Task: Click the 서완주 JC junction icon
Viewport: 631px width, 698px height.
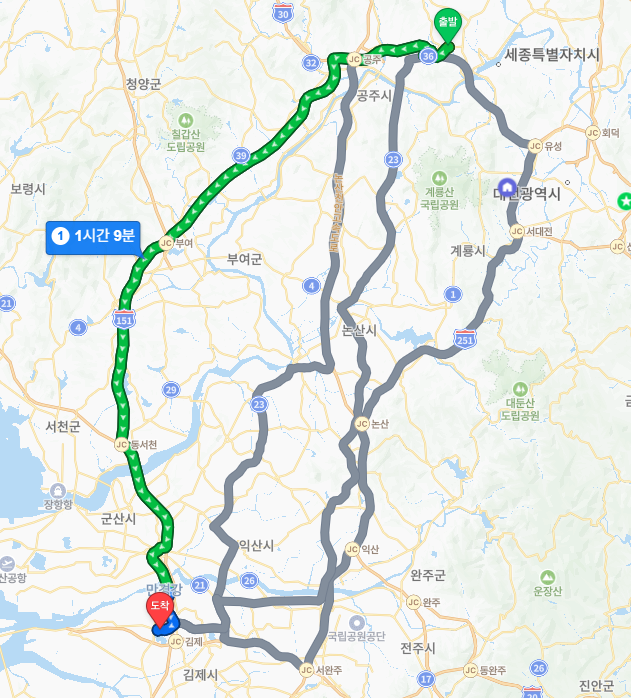Action: [x=306, y=670]
